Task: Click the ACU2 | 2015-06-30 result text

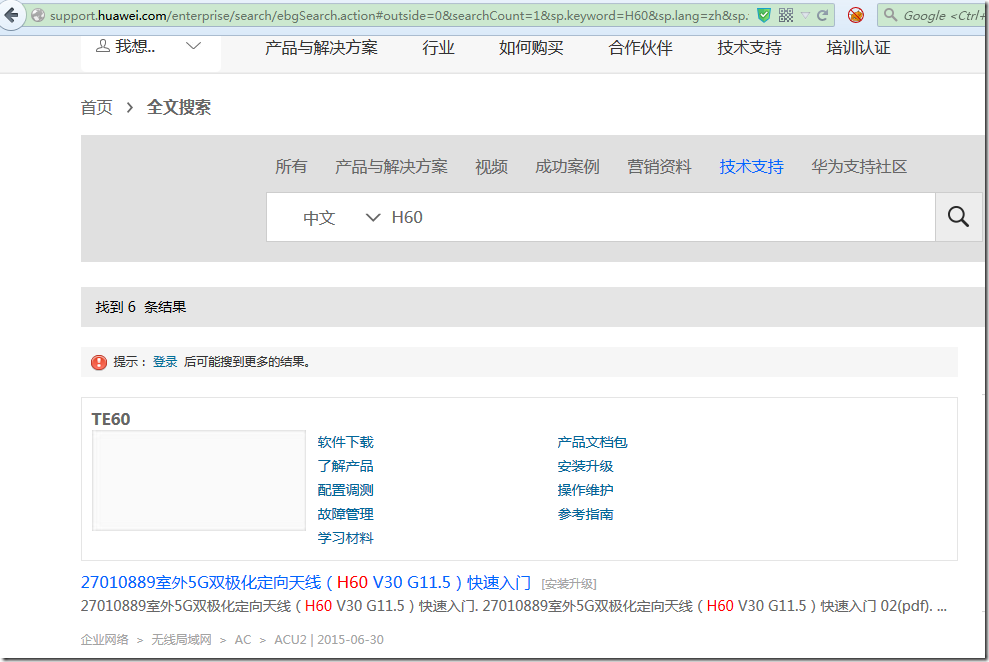Action: [x=329, y=639]
